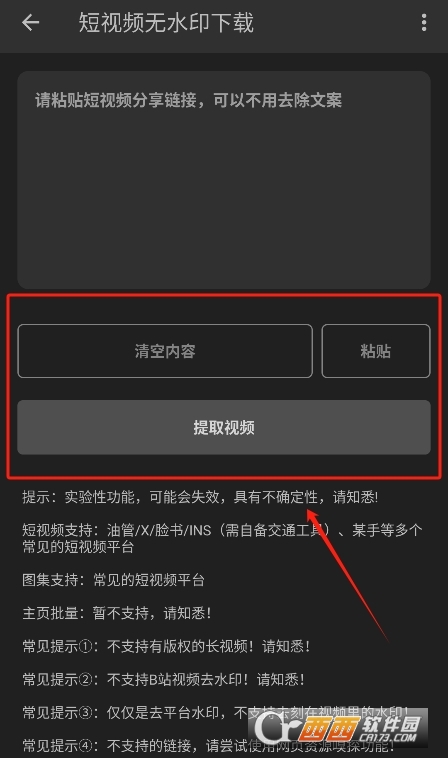The width and height of the screenshot is (448, 758).
Task: Click the 清空内容 button
Action: 165,351
